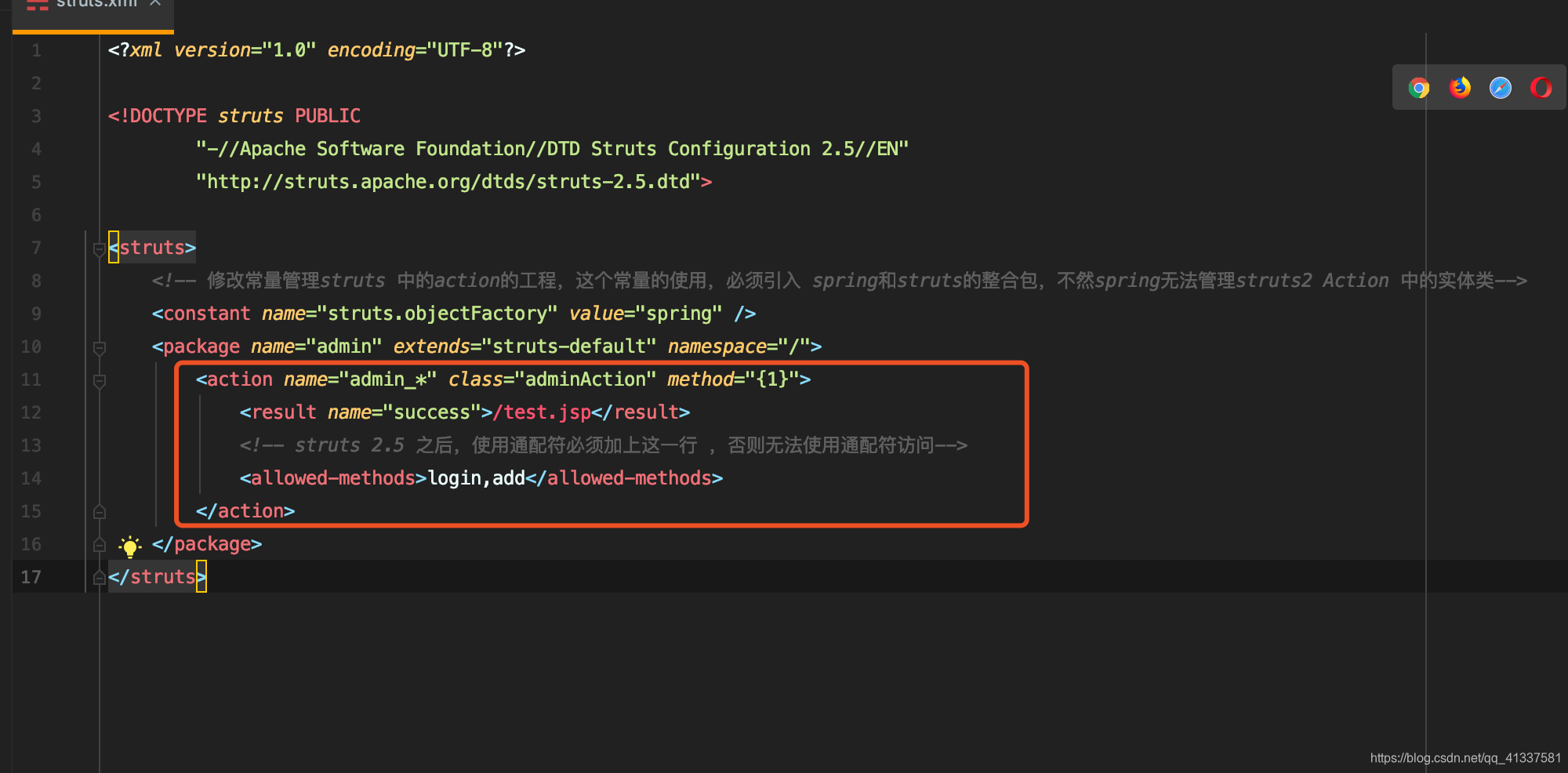The height and width of the screenshot is (773, 1568).
Task: Collapse the action tag fold on line 11
Action: click(x=100, y=381)
